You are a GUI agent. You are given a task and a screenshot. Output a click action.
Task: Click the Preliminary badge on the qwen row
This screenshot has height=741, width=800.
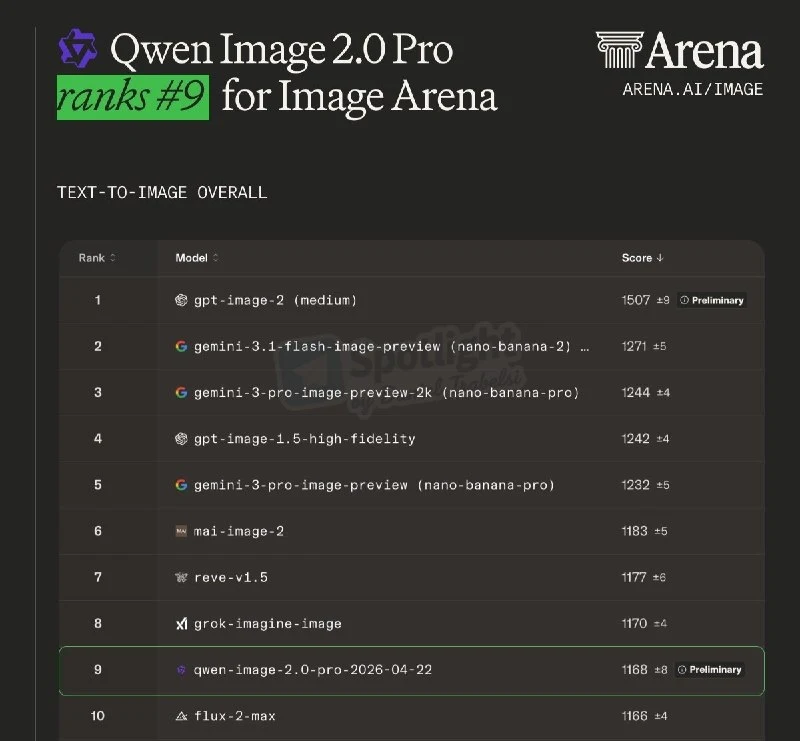710,670
